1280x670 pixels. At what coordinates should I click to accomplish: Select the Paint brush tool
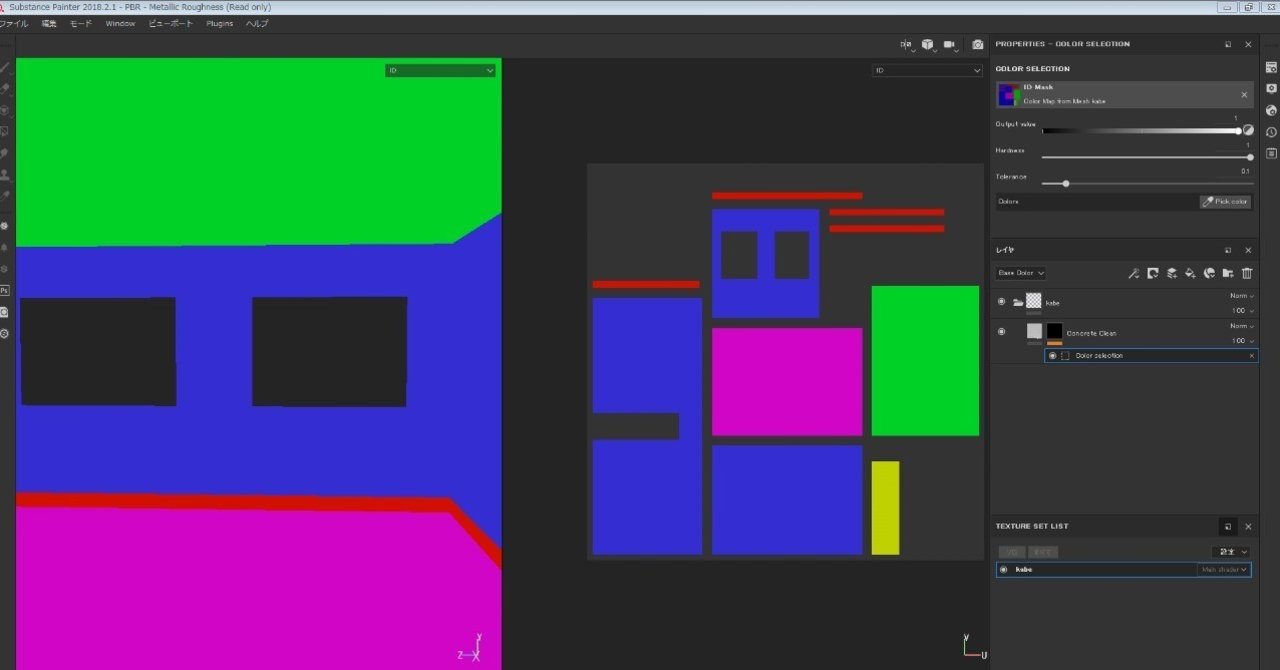tap(4, 68)
